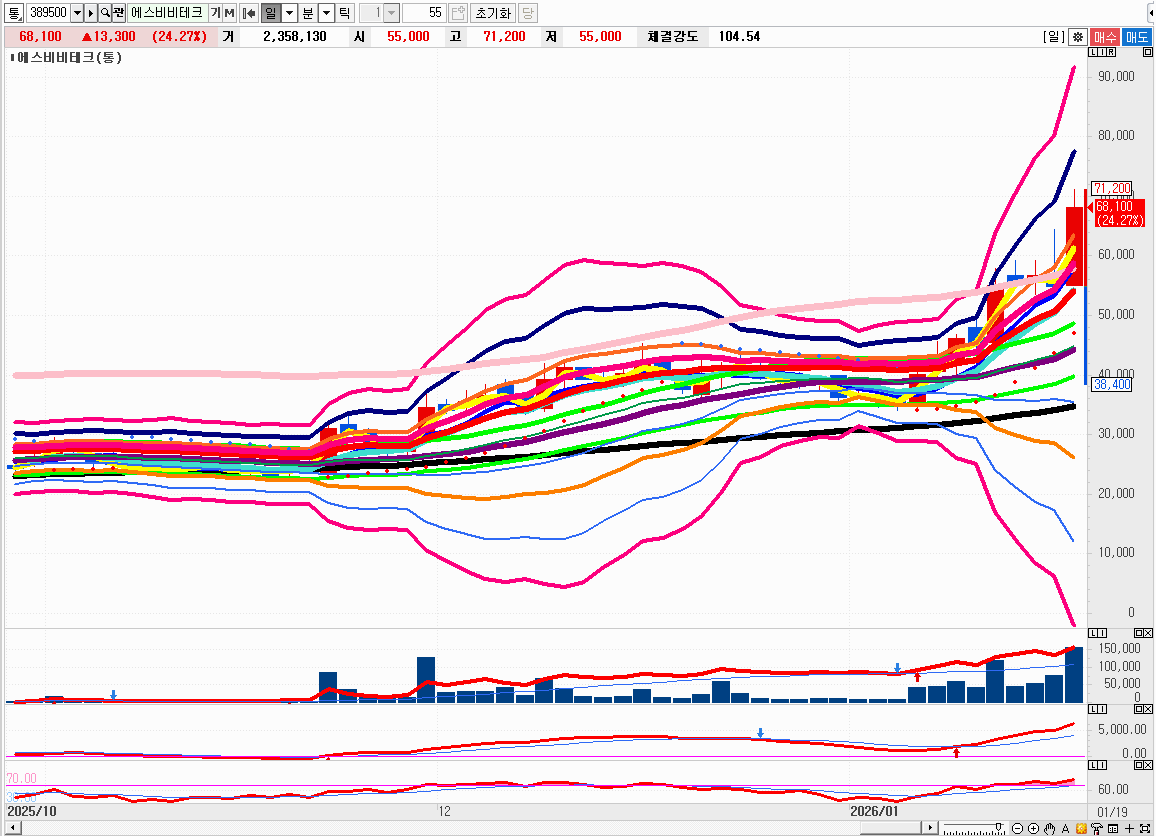
Task: Click the candle count field showing 55
Action: [425, 13]
